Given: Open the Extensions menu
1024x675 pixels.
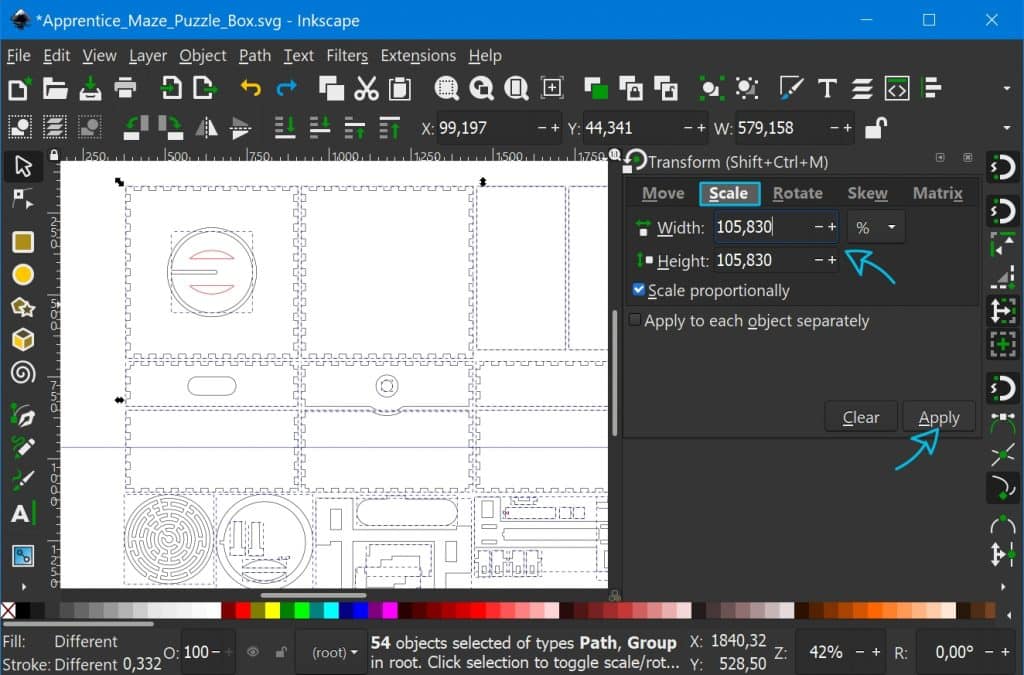Looking at the screenshot, I should (x=417, y=56).
